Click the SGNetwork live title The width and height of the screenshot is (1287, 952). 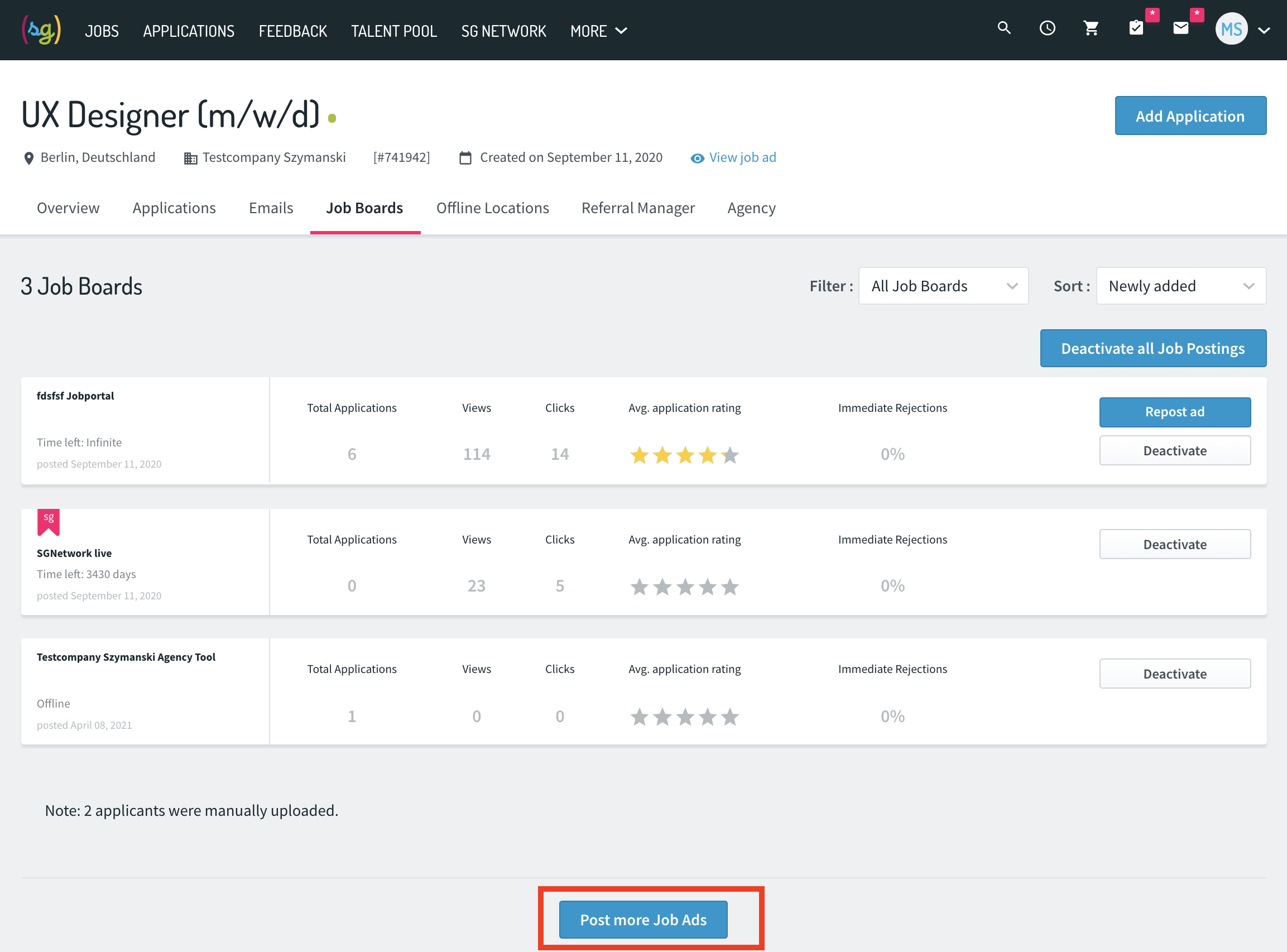74,553
